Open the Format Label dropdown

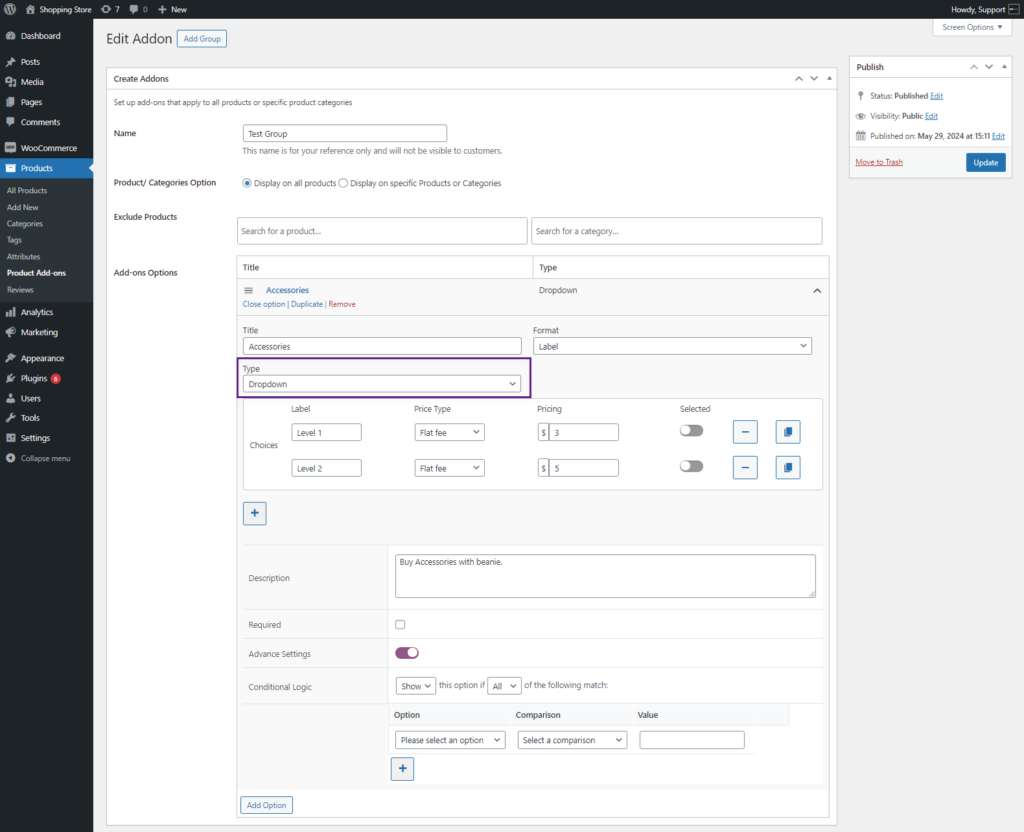pos(672,346)
